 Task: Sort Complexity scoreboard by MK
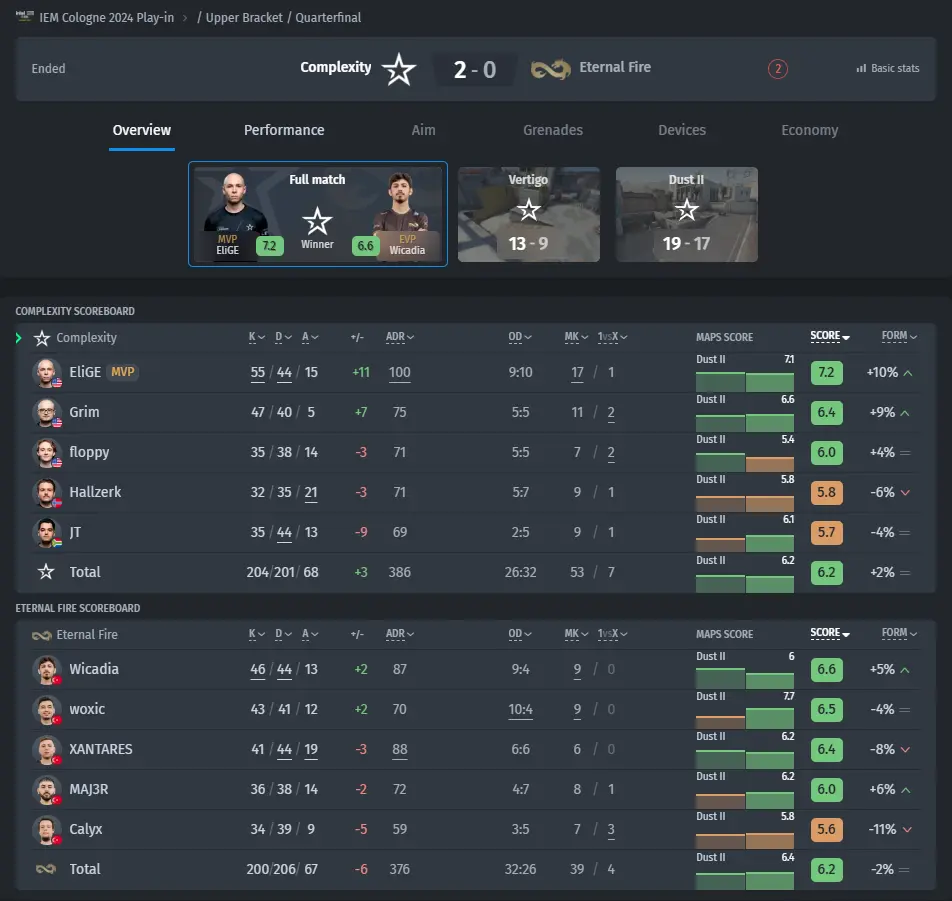pos(576,337)
